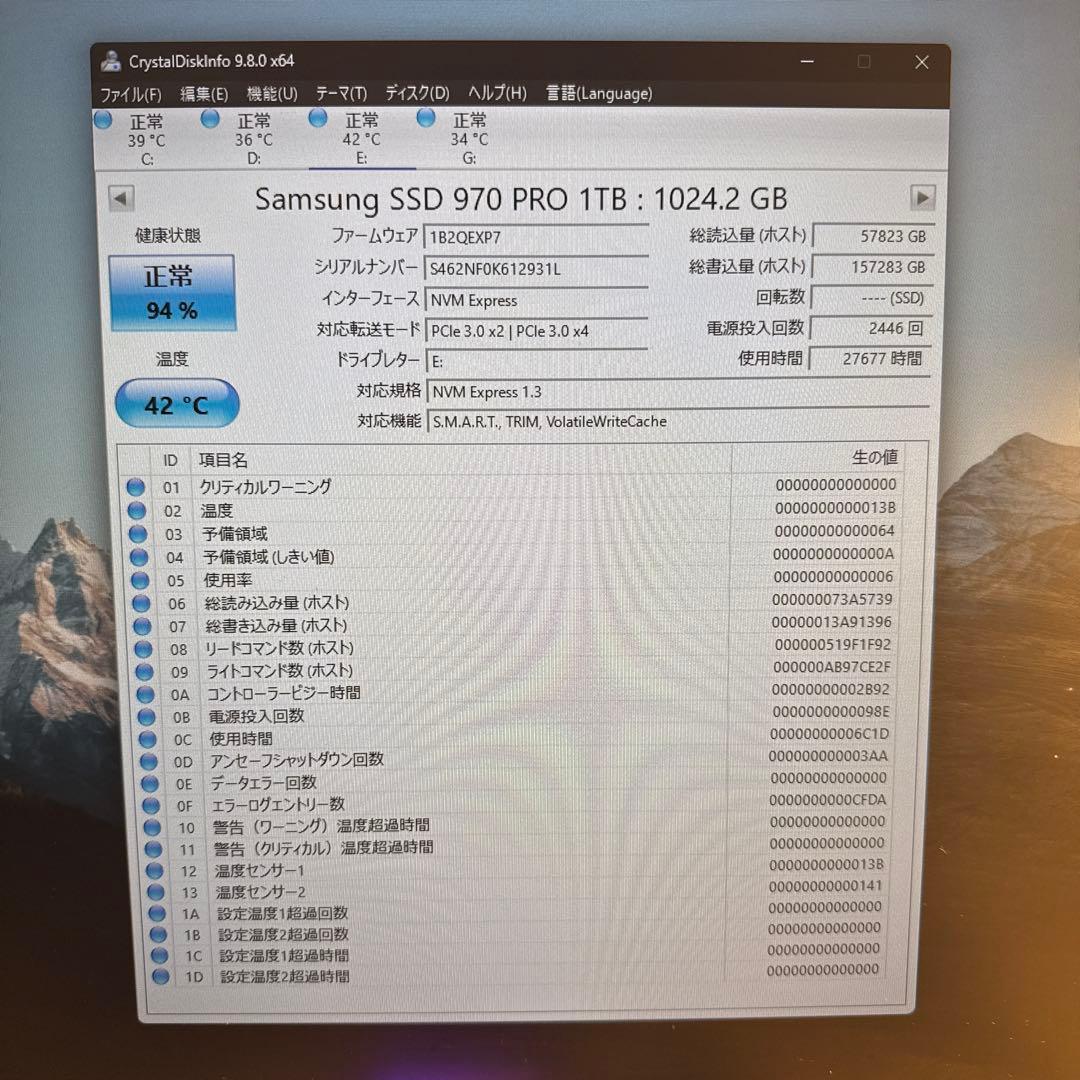Open the ファイル(F) menu
The image size is (1080, 1080).
(131, 94)
